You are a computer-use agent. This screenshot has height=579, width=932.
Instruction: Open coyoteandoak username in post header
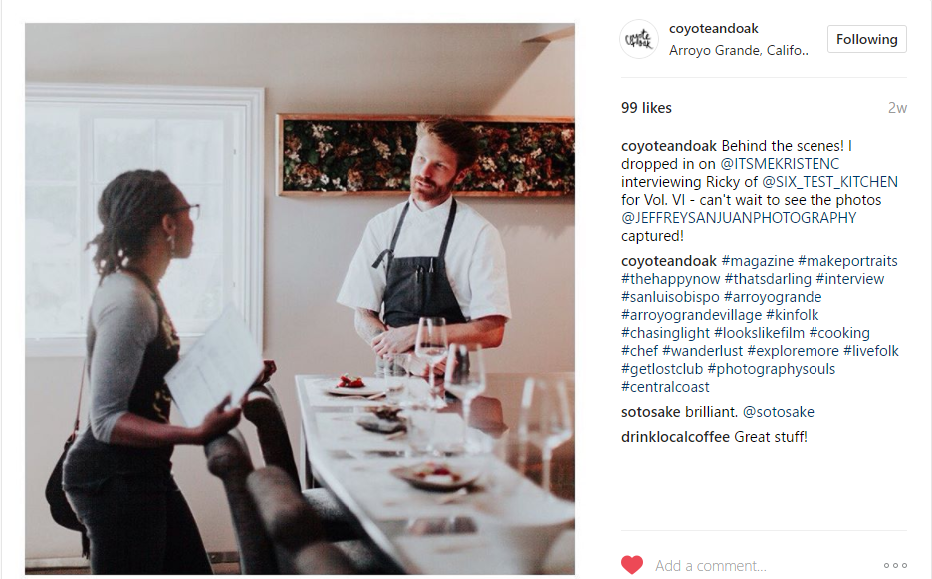[714, 29]
